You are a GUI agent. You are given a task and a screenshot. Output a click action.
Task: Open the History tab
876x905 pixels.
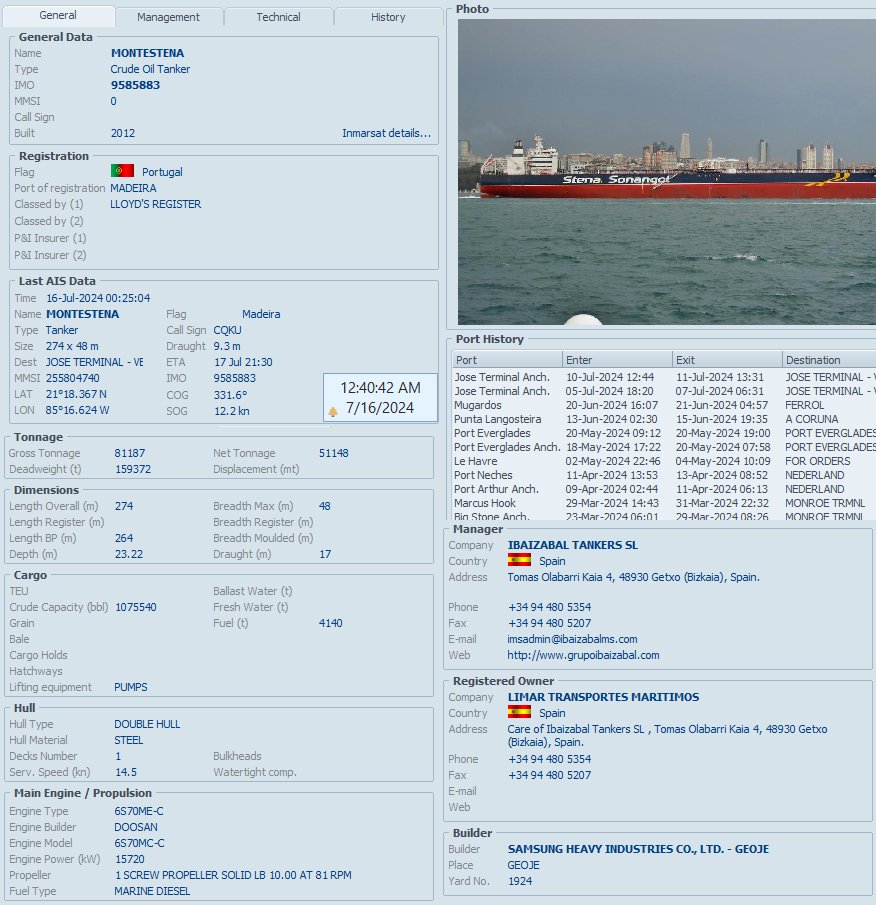coord(388,17)
